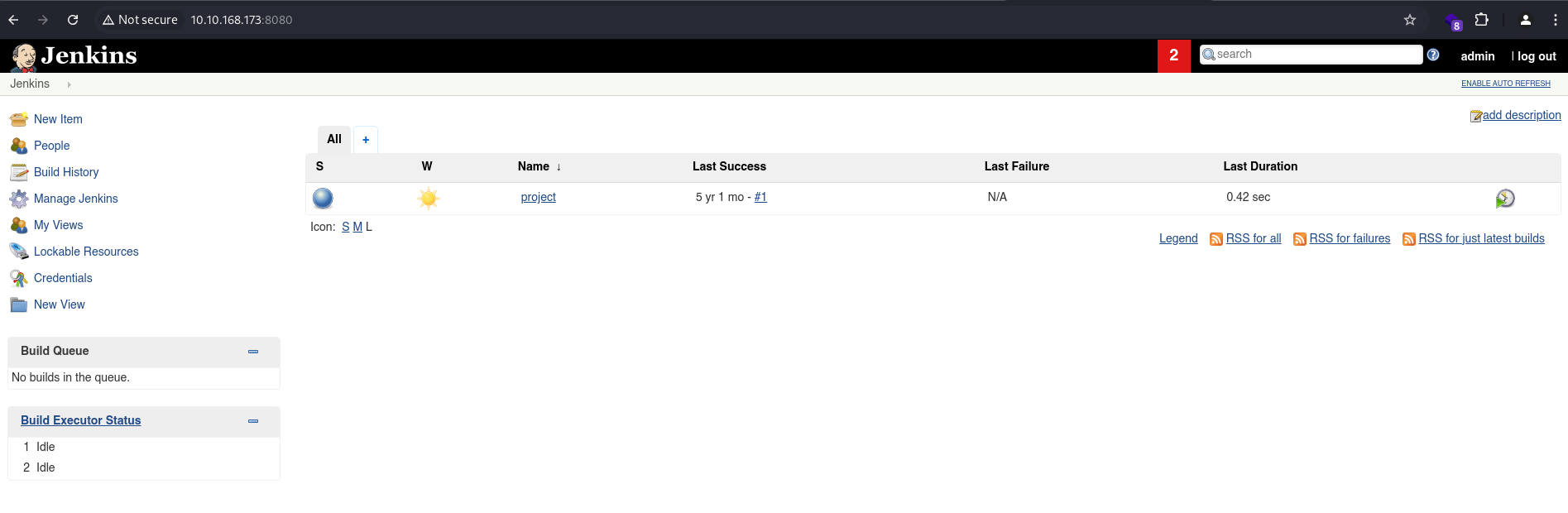Go back using browser back arrow
Image resolution: width=1568 pixels, height=513 pixels.
[13, 20]
